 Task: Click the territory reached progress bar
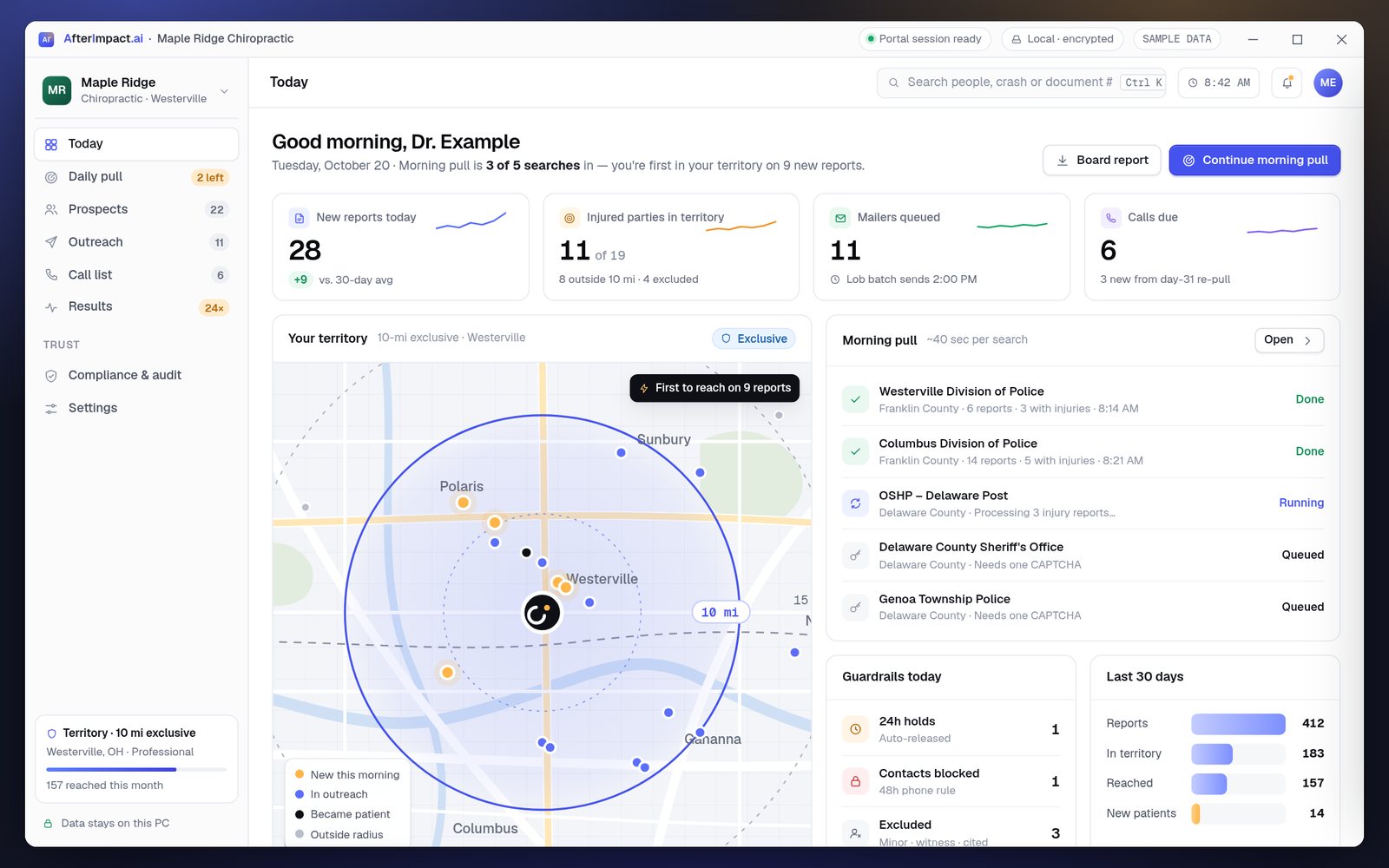pos(136,769)
